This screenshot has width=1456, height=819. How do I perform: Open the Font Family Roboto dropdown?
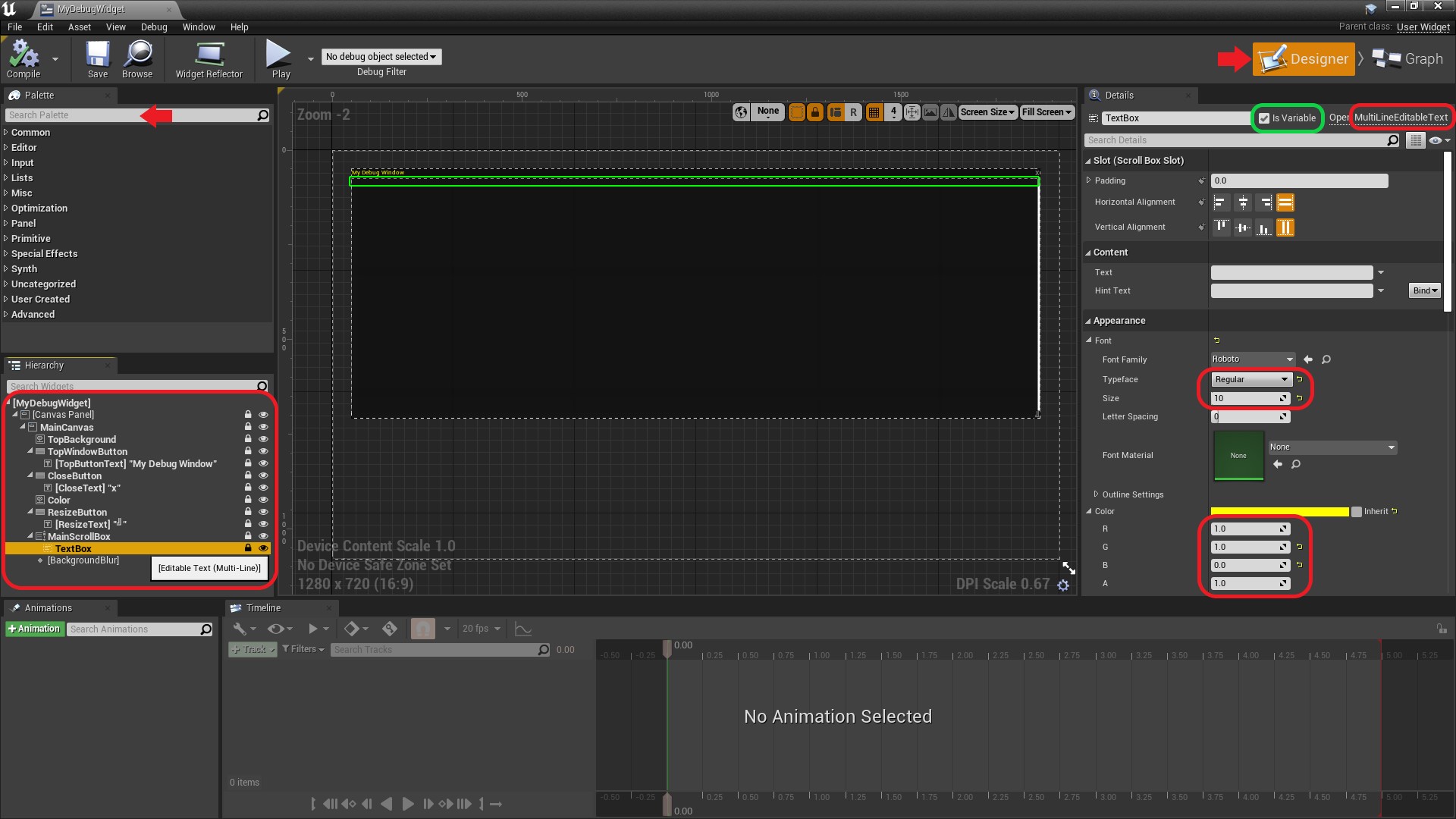[1253, 359]
